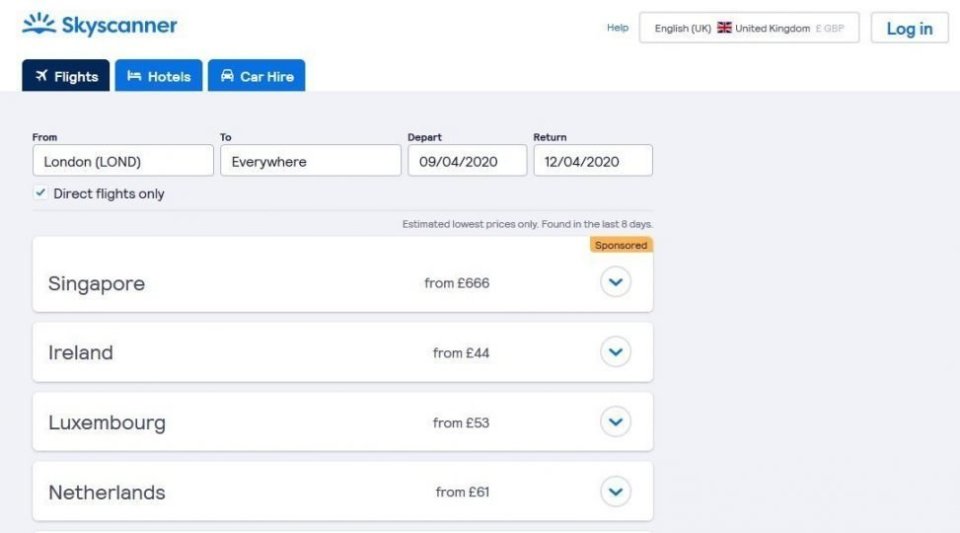
Task: Open the Car Hire tab
Action: pos(256,76)
